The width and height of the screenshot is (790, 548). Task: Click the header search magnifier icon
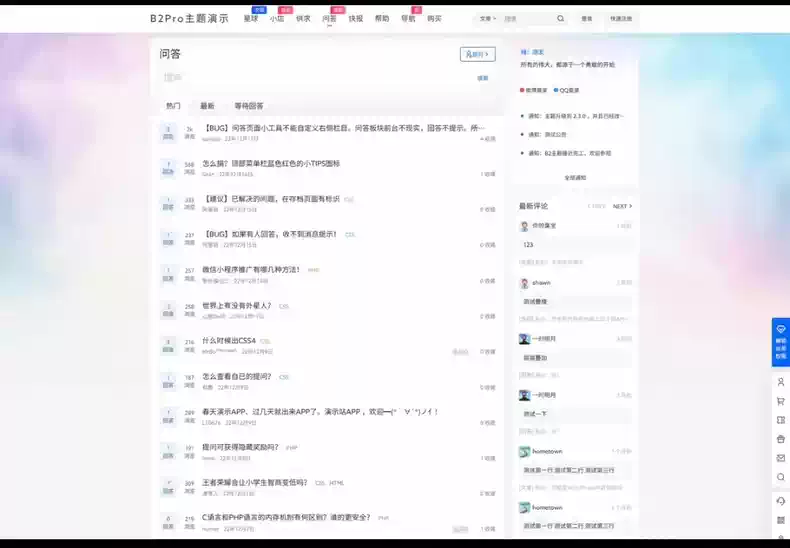560,19
